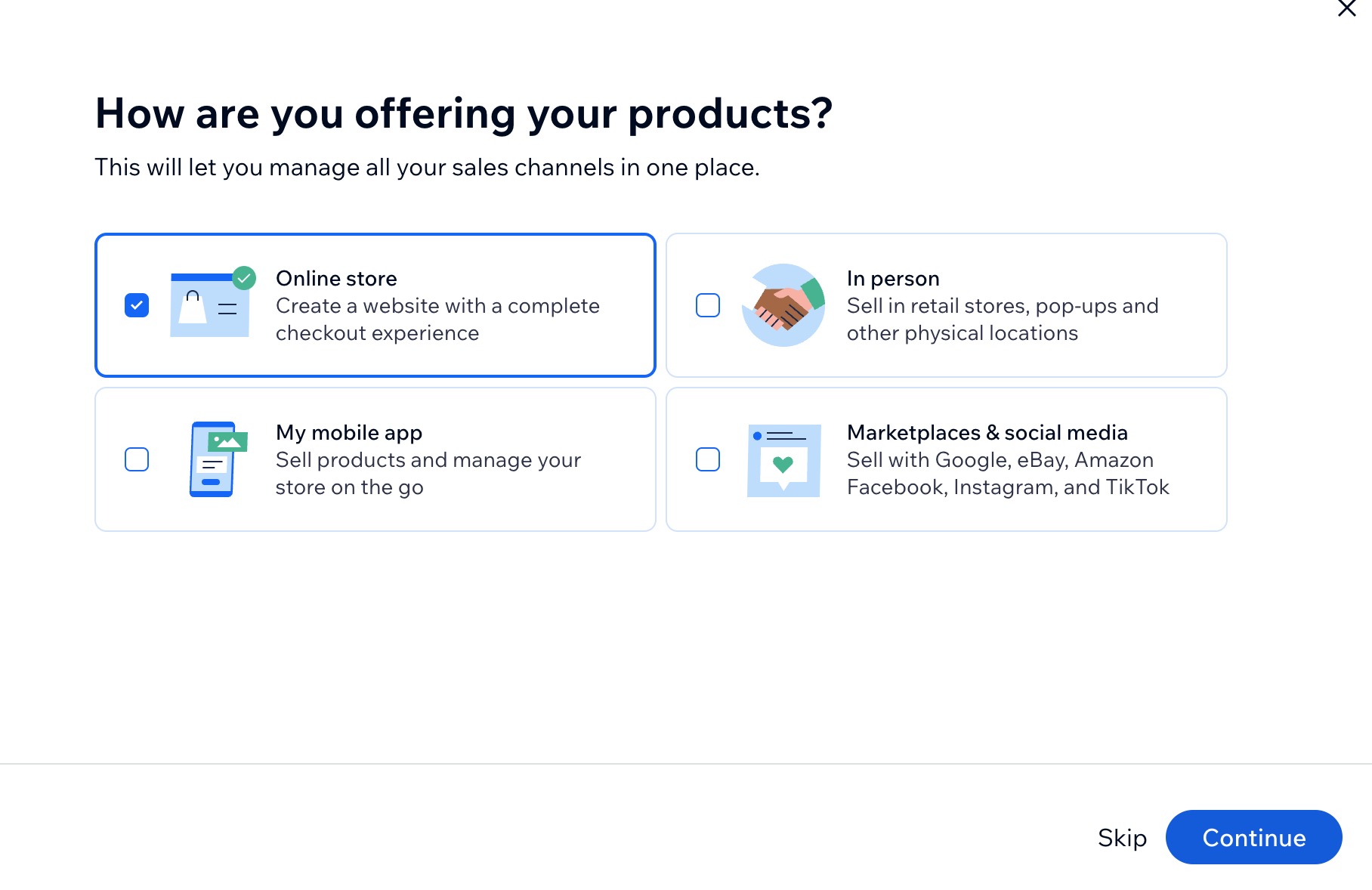The height and width of the screenshot is (890, 1372).
Task: Select the In person card
Action: coord(947,304)
